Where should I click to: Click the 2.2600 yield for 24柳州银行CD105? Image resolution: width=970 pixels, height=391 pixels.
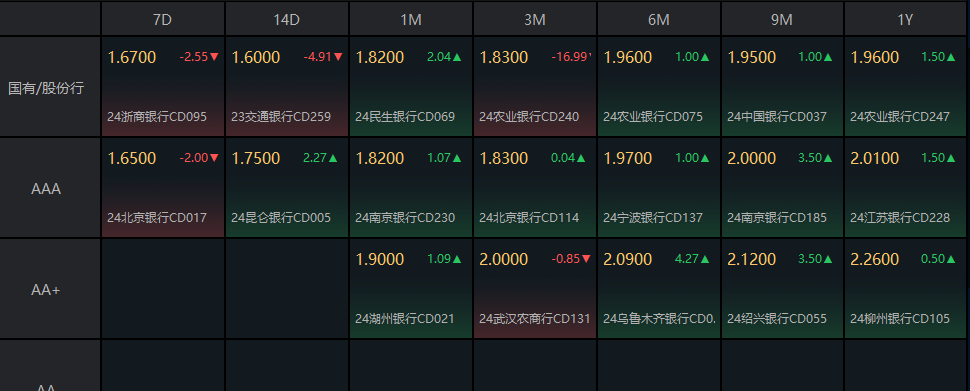tap(875, 259)
